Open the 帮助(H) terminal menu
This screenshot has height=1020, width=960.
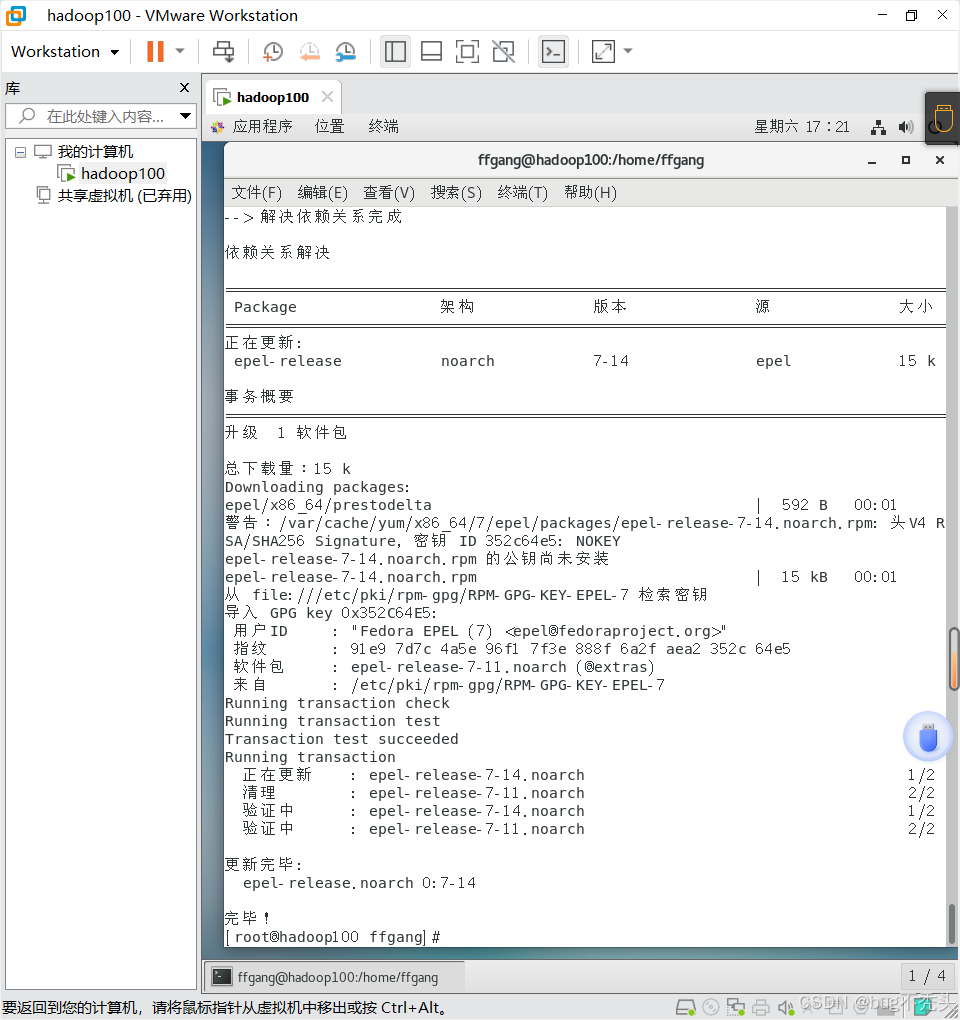coord(590,193)
